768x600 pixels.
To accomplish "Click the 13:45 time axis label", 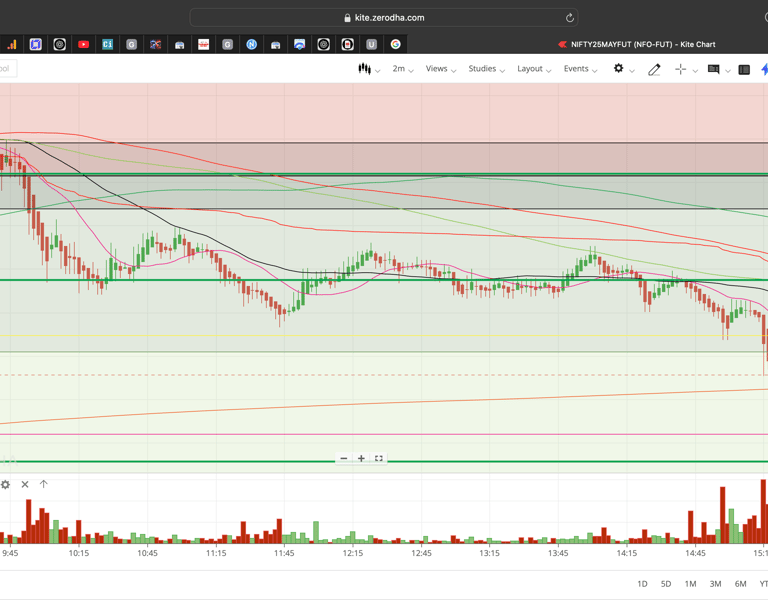I will point(558,553).
